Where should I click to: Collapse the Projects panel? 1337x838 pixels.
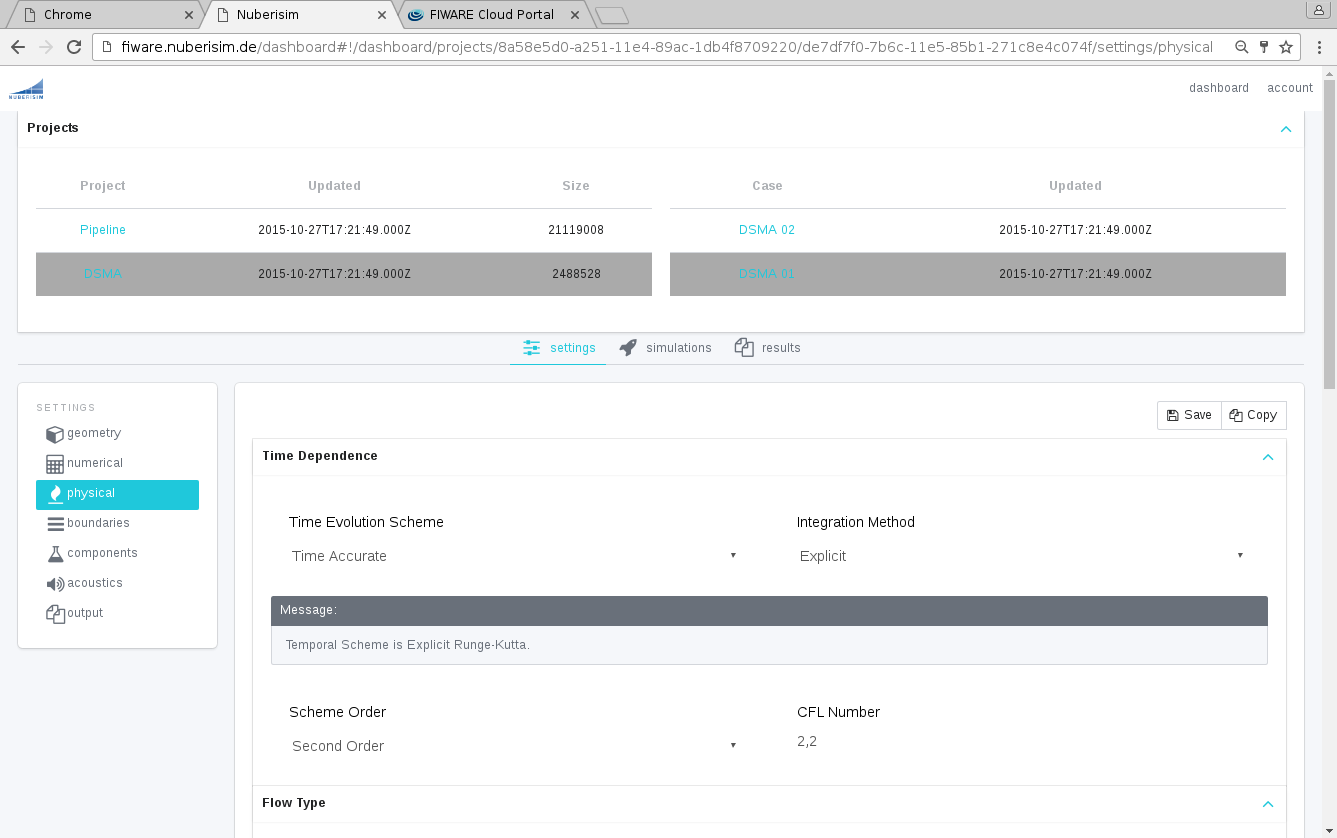point(1286,129)
